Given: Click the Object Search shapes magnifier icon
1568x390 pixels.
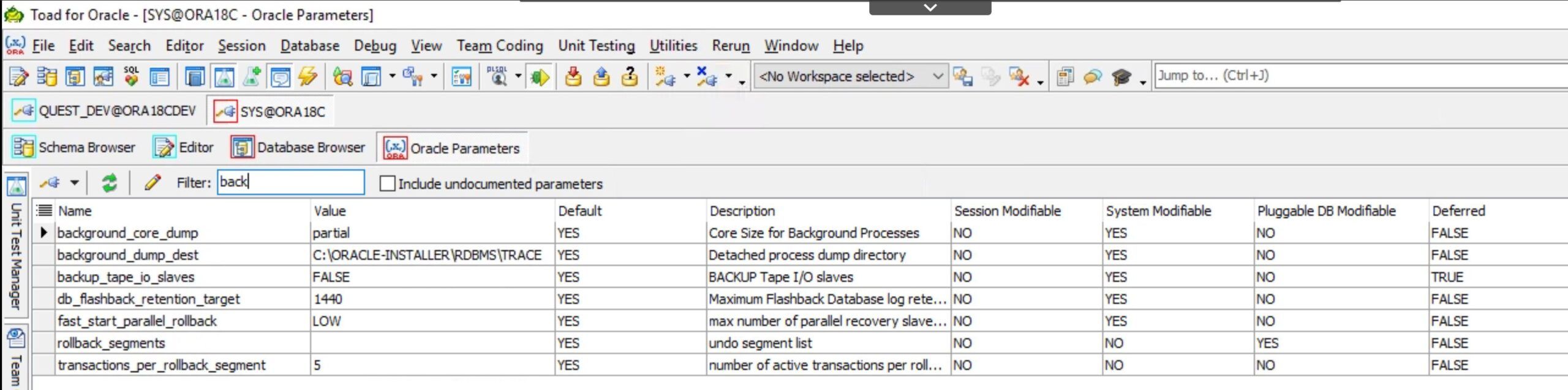Looking at the screenshot, I should tap(342, 77).
